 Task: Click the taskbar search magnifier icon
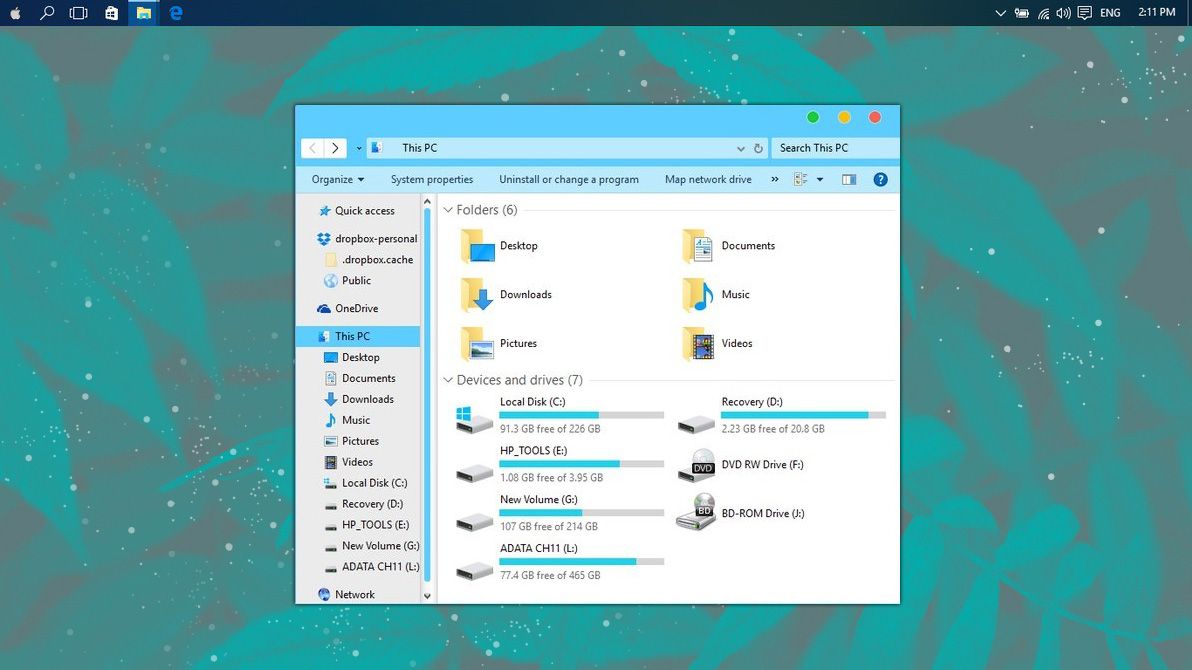[x=47, y=13]
